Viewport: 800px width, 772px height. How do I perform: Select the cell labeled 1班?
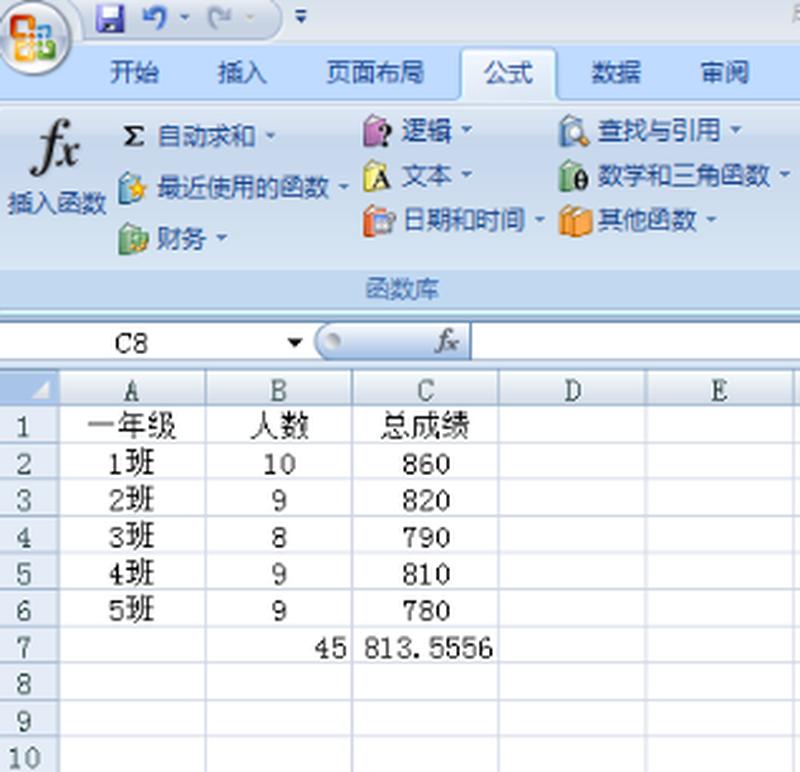tap(132, 463)
